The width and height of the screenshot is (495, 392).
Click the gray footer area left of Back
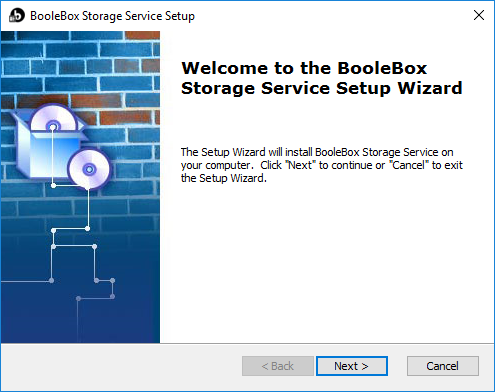122,366
